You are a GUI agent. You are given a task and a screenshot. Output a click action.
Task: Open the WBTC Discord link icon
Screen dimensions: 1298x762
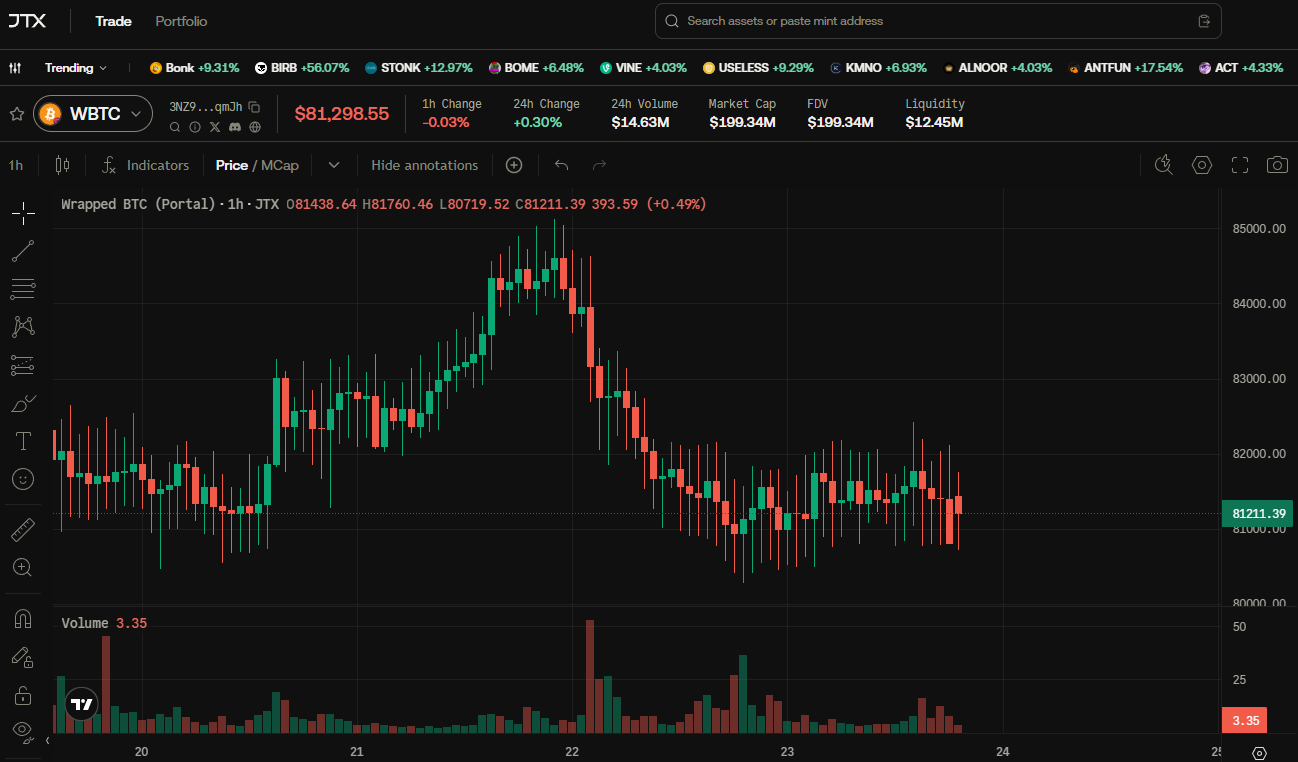235,127
